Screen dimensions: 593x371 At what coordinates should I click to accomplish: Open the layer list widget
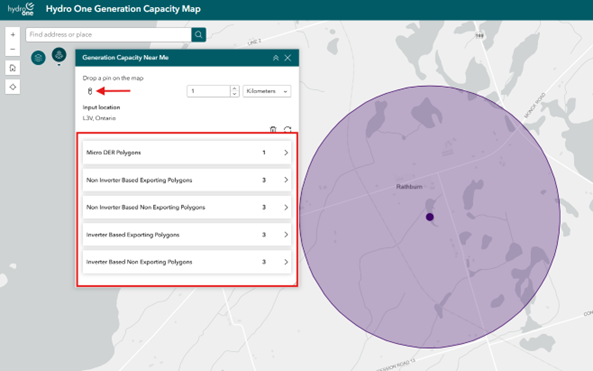point(38,58)
